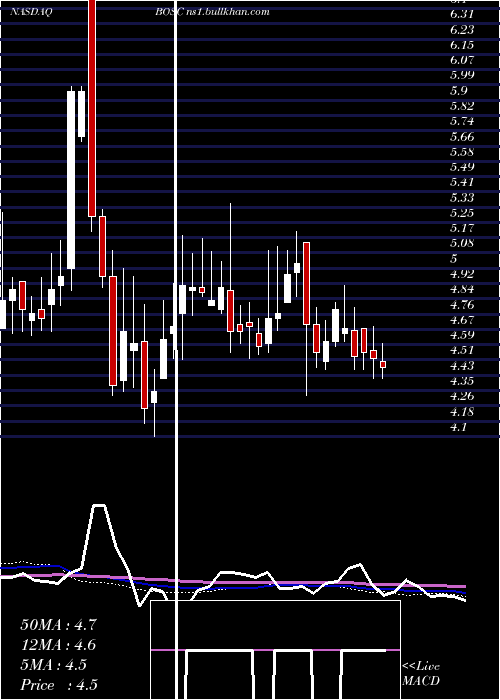
Task: Click the <<Live label
Action: point(421,666)
